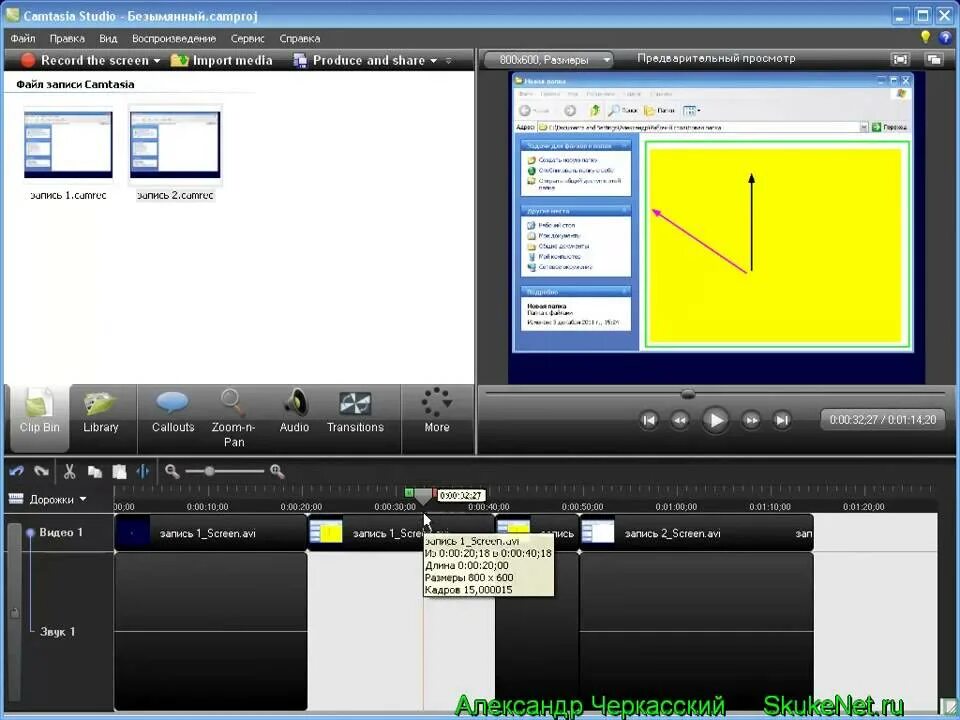Click the rewind button

(x=680, y=420)
